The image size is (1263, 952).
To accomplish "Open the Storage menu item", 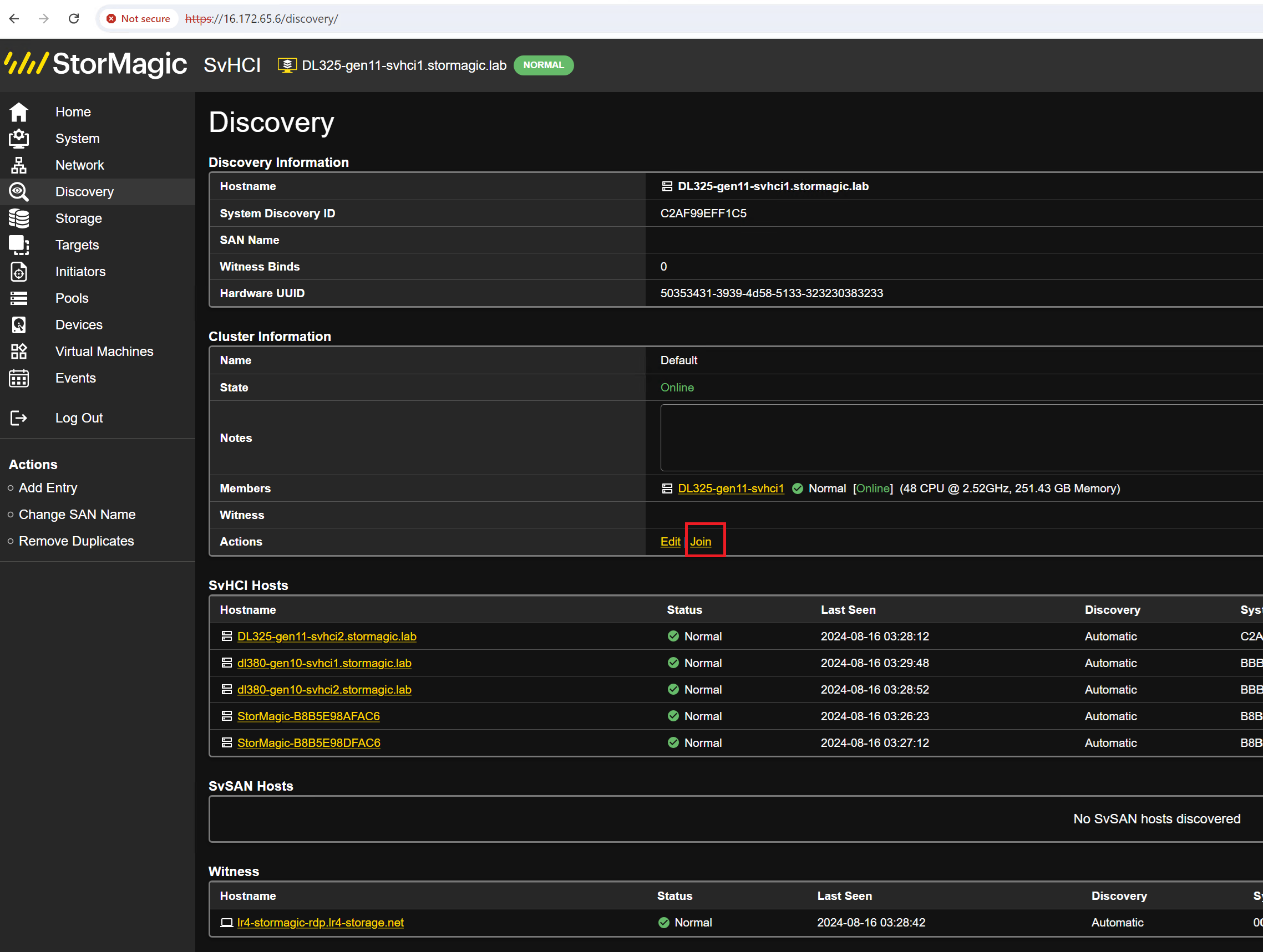I will [78, 218].
